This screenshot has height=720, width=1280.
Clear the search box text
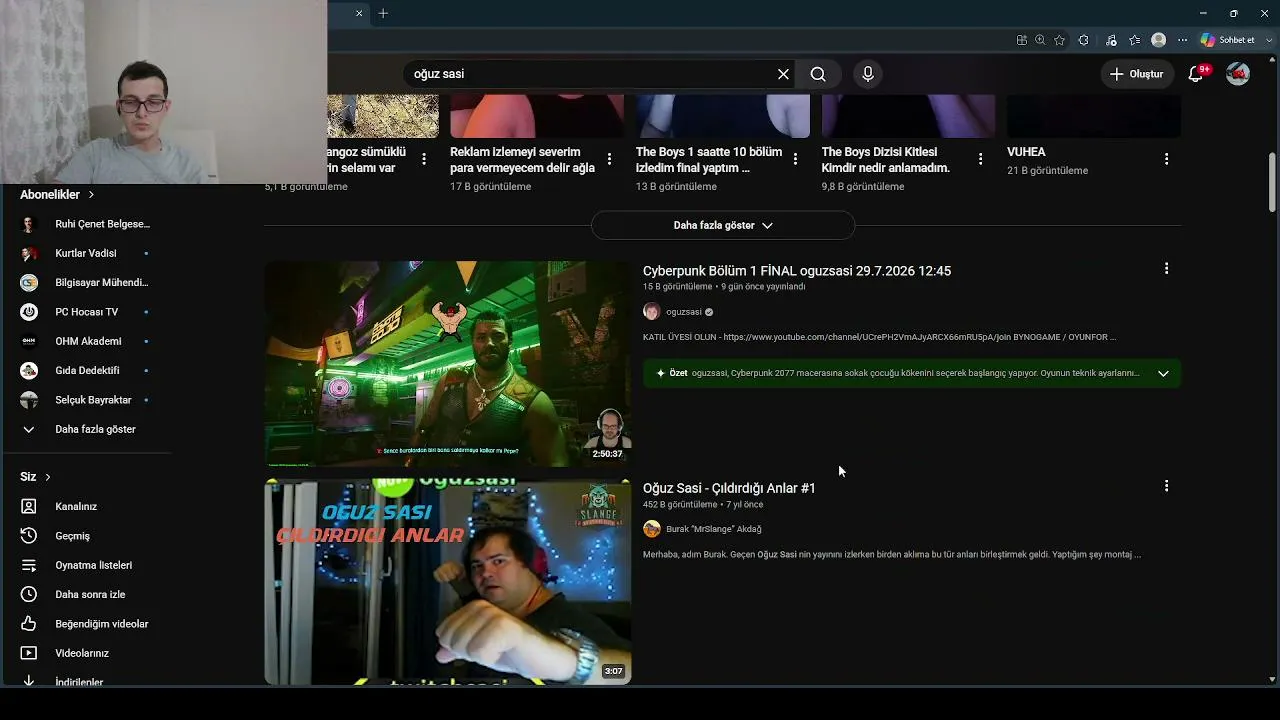783,74
